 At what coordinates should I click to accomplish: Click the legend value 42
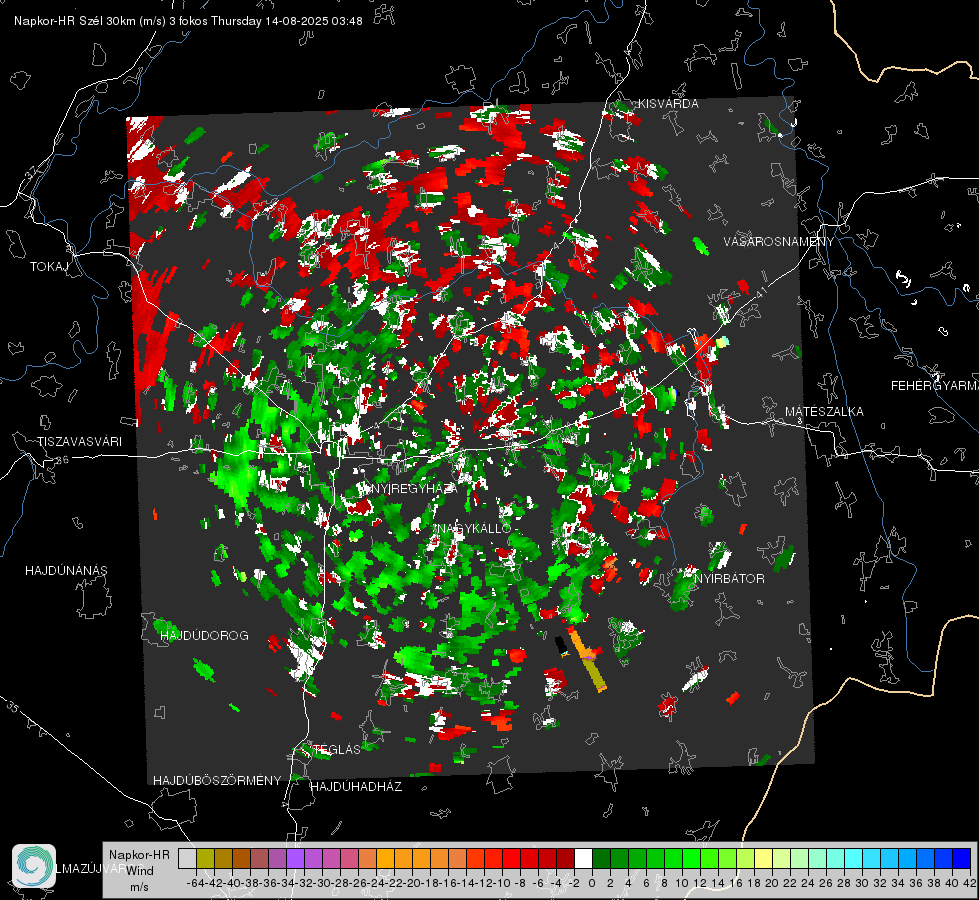coord(969,883)
